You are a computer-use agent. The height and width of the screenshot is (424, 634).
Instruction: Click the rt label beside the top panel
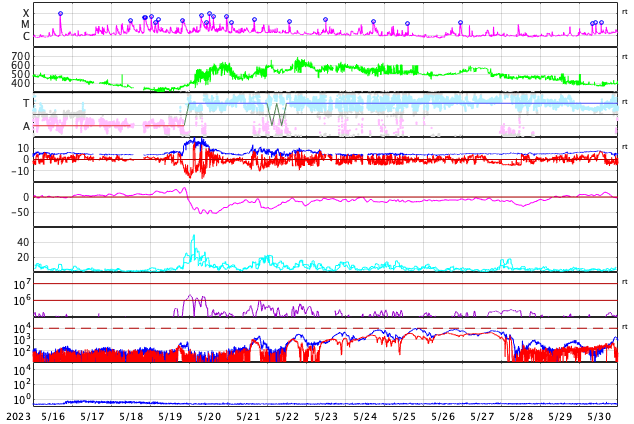624,11
